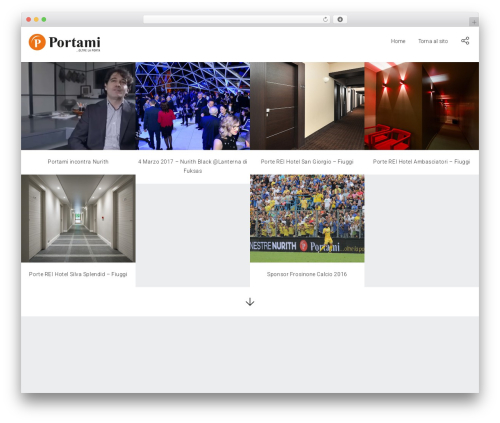Screen dimensions: 500x423
Task: Open Porte REI Hotel Ambasciatori link
Action: [x=421, y=162]
